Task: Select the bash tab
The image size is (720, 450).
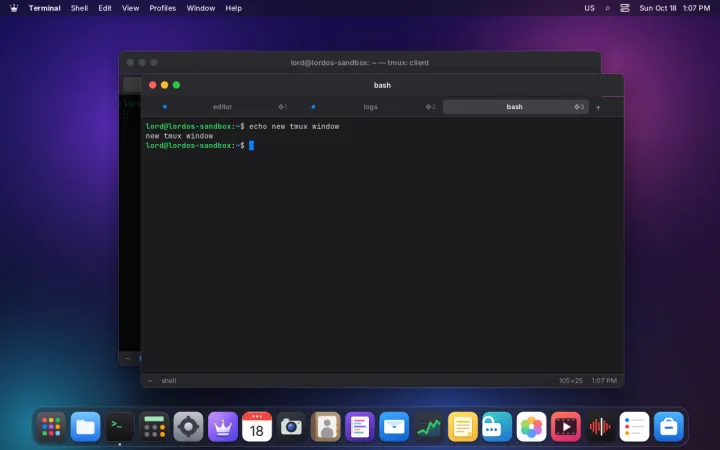Action: (515, 107)
